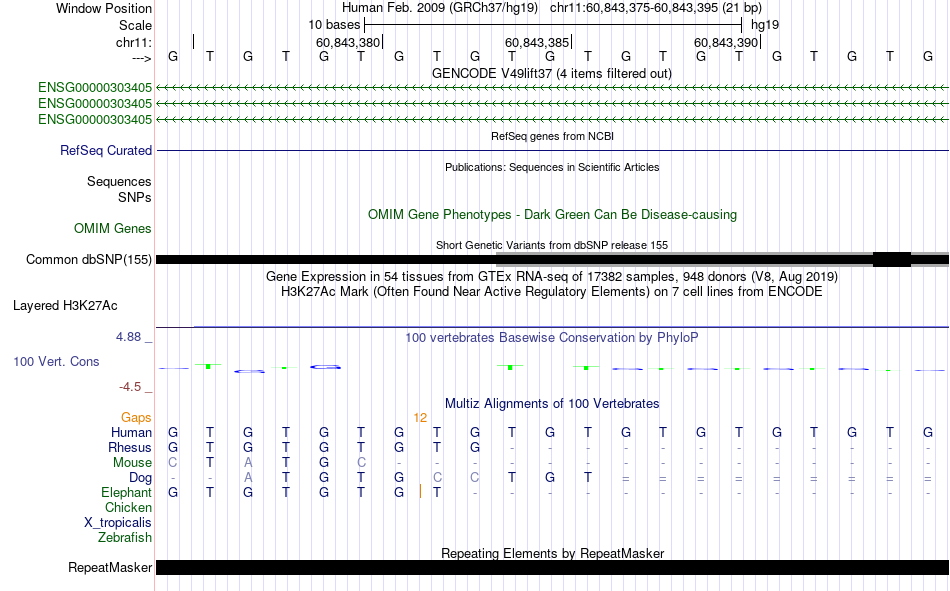Click the hg19 label next to scale bar
Viewport: 950px width, 591px height.
point(765,25)
